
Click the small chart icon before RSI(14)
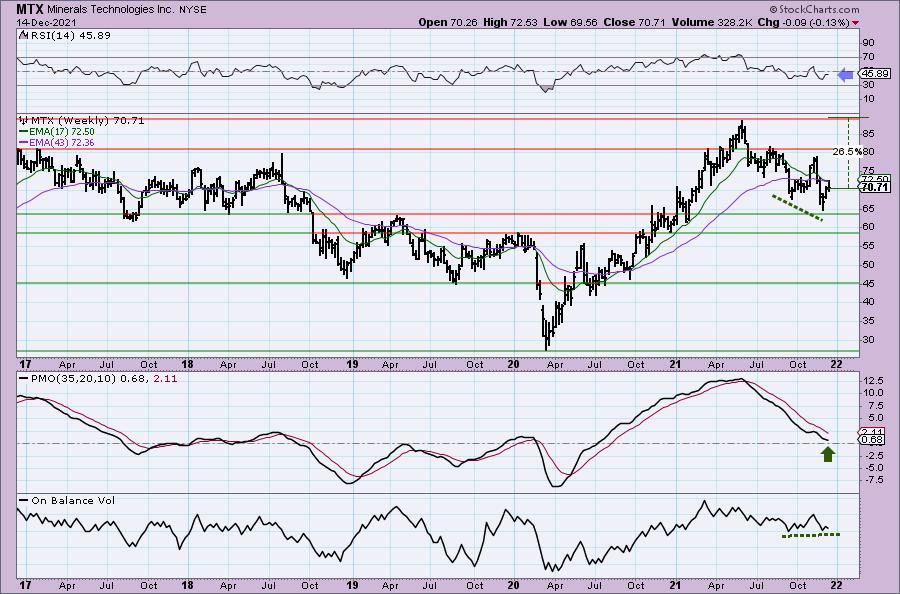pyautogui.click(x=22, y=36)
